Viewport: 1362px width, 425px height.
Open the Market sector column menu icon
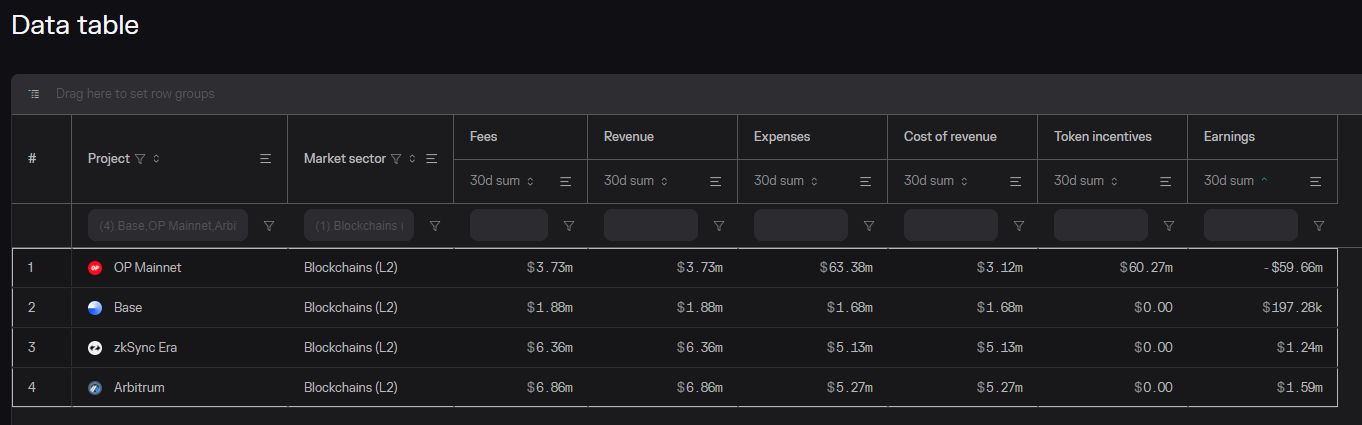click(432, 159)
